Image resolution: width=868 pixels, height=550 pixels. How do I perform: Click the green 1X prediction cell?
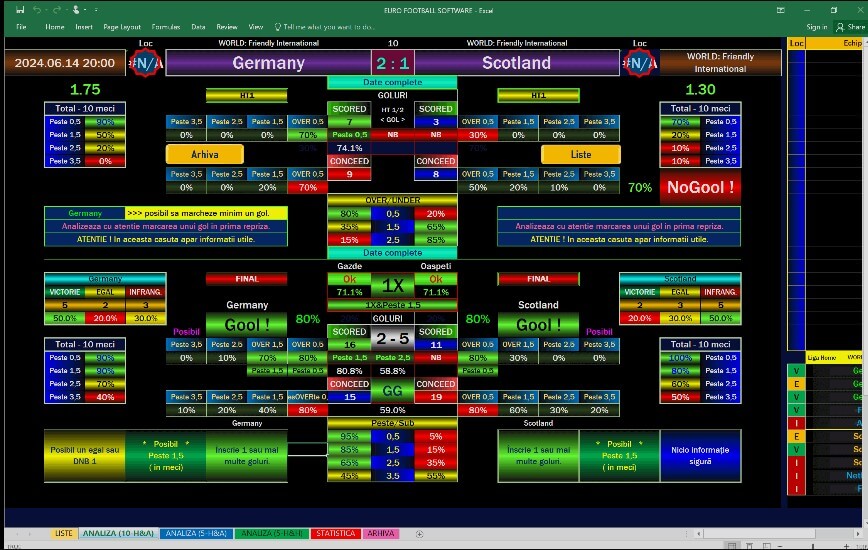pyautogui.click(x=392, y=286)
